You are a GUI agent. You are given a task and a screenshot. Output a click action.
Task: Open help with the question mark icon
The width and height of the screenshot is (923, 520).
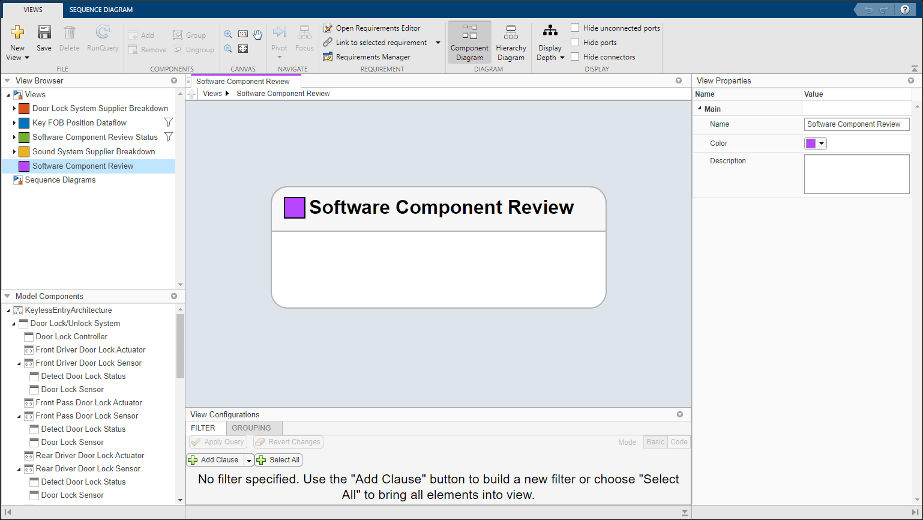point(905,9)
